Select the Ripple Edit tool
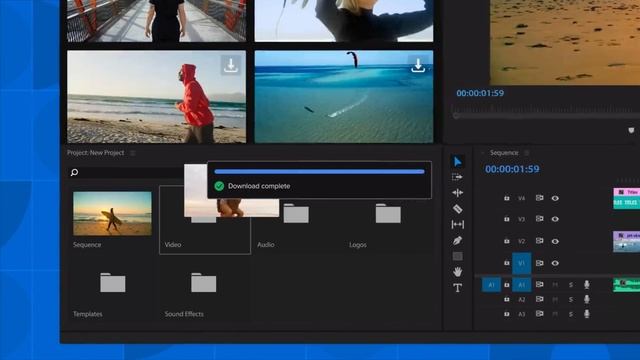This screenshot has width=640, height=360. [458, 193]
